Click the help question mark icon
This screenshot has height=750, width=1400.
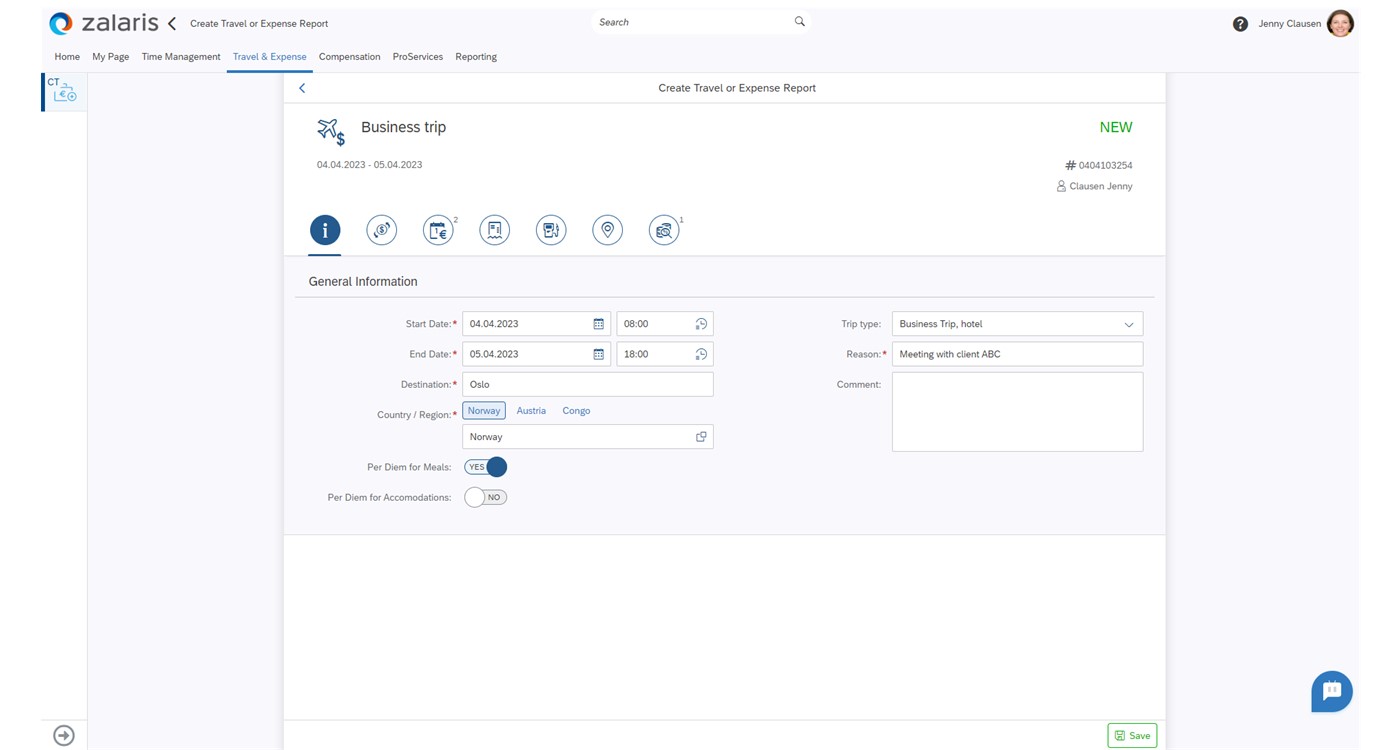tap(1240, 24)
